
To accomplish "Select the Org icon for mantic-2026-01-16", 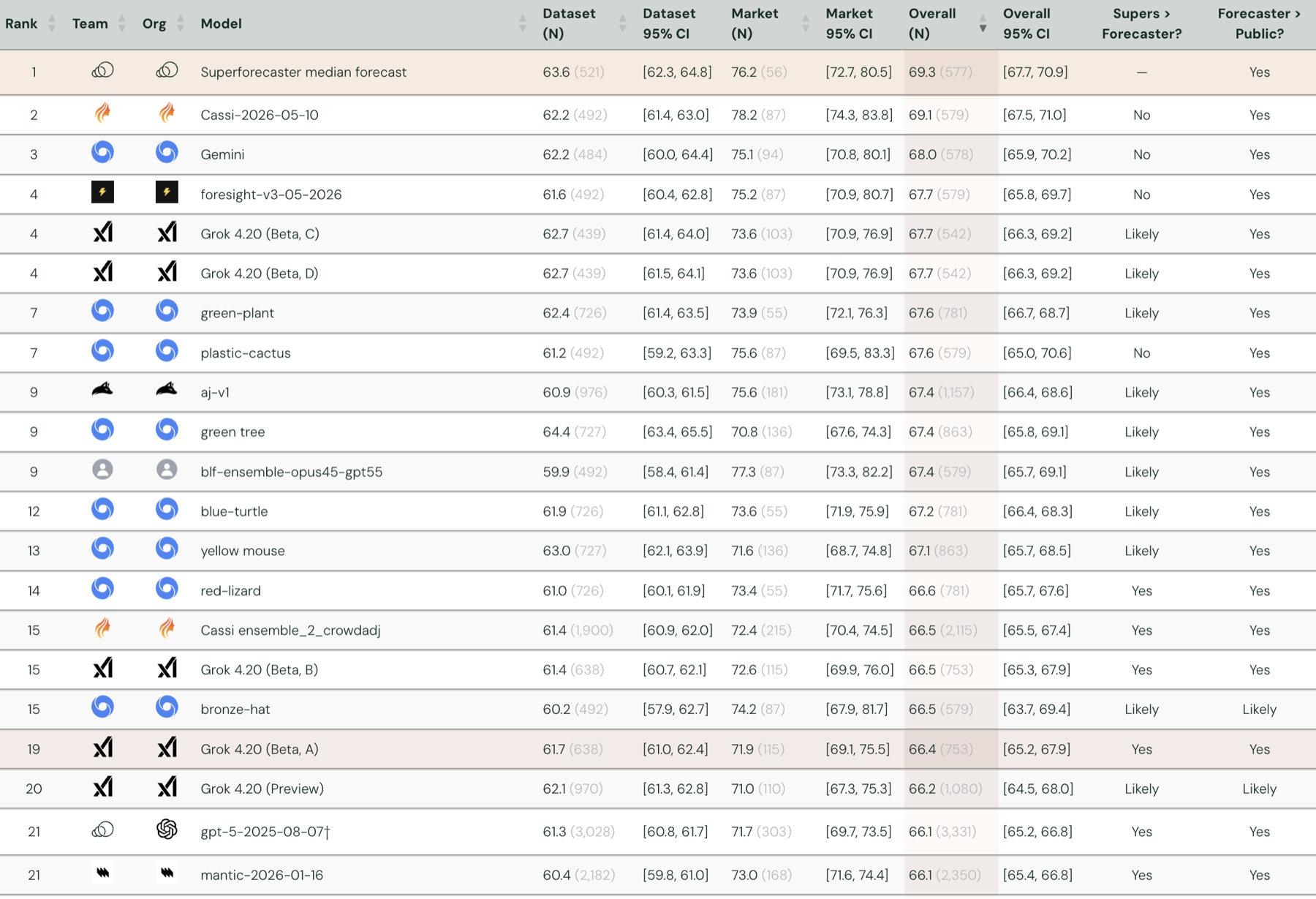I will 167,872.
